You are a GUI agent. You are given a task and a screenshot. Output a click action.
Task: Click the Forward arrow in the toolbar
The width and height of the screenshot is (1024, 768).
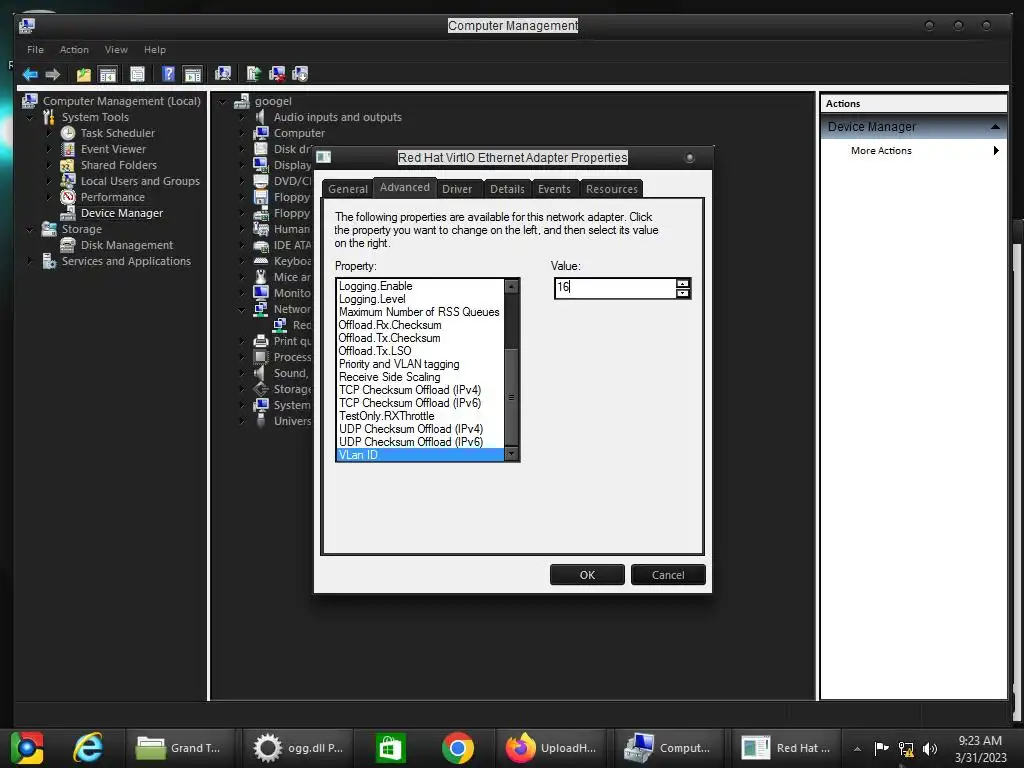(53, 74)
